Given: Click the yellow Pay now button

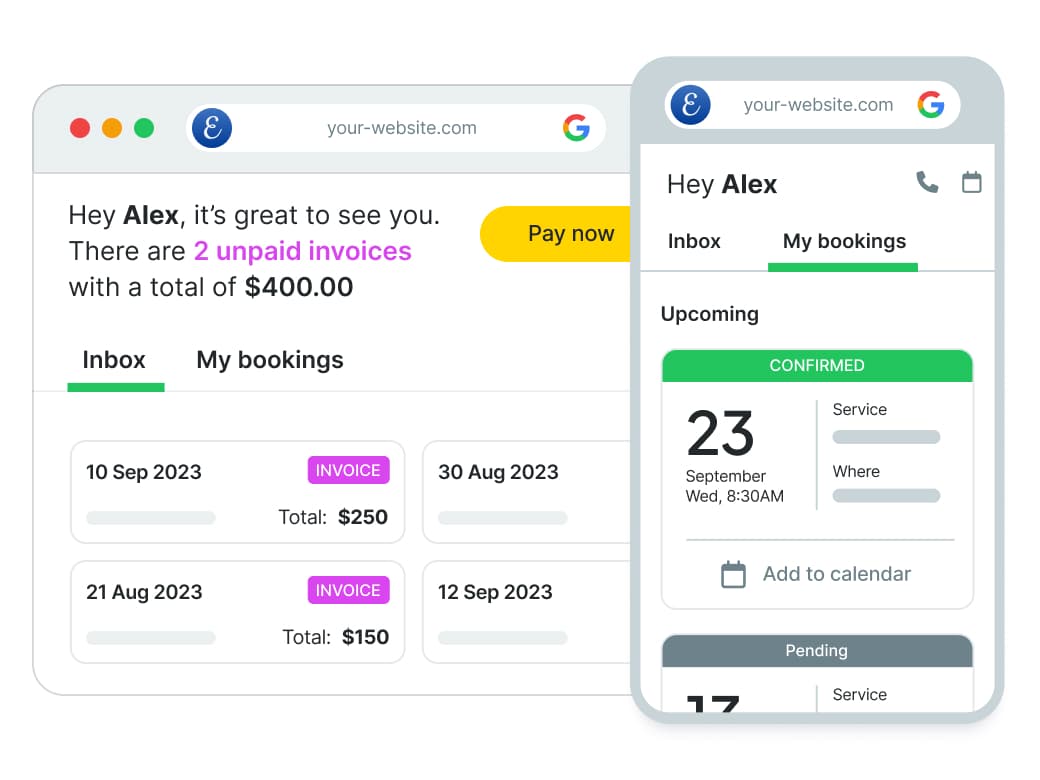Looking at the screenshot, I should tap(556, 233).
